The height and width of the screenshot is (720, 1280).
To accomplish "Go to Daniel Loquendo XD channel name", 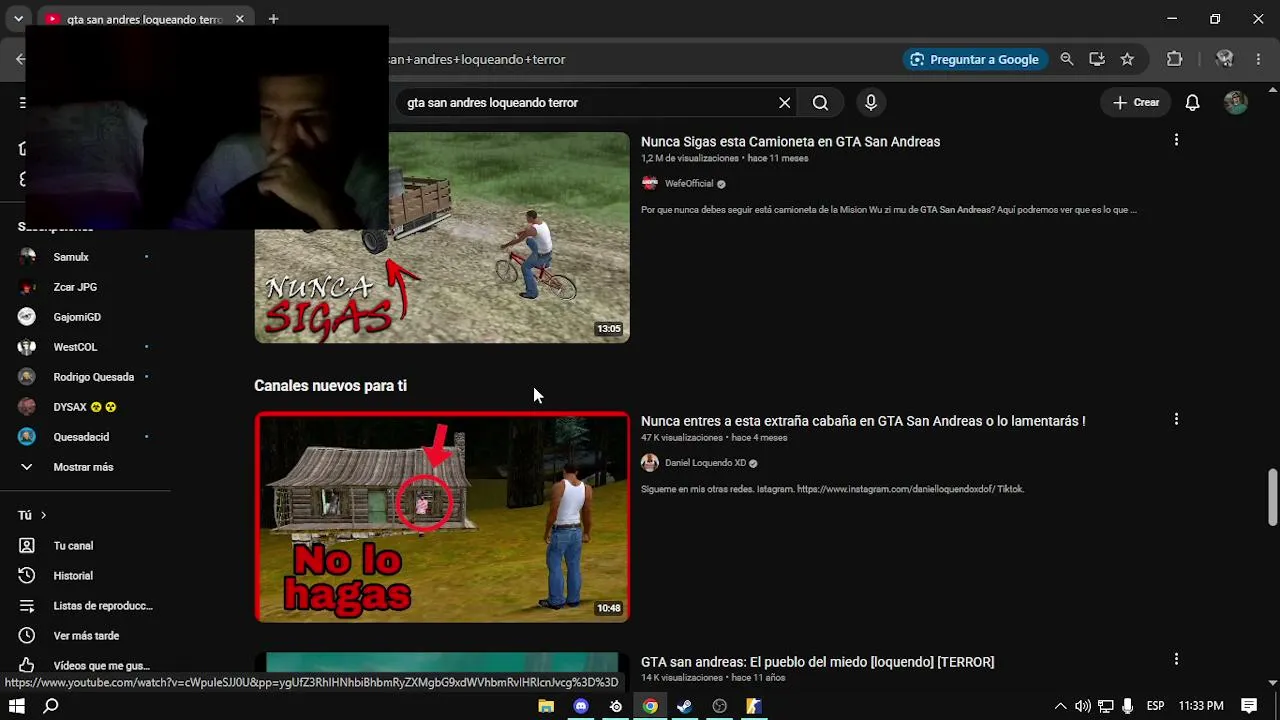I will pyautogui.click(x=705, y=464).
